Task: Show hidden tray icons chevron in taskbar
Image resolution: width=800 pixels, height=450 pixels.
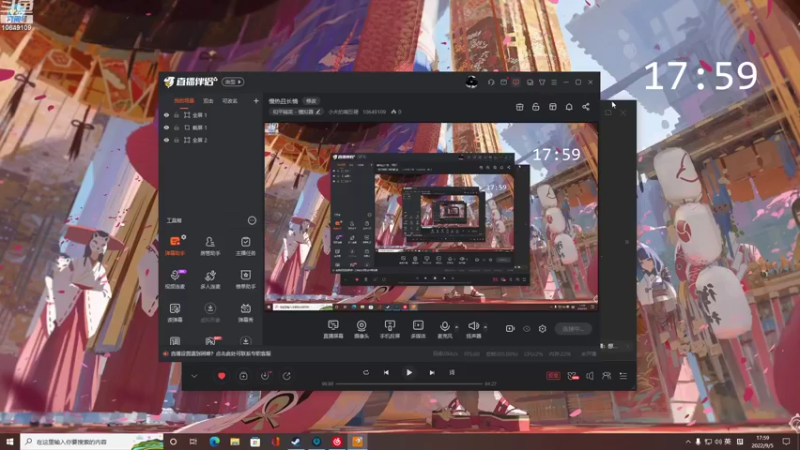Action: [x=688, y=442]
